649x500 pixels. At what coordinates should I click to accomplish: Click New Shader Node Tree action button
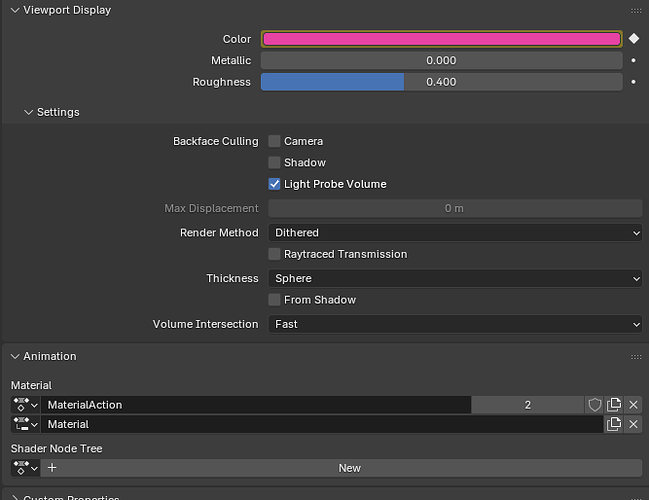pos(341,468)
